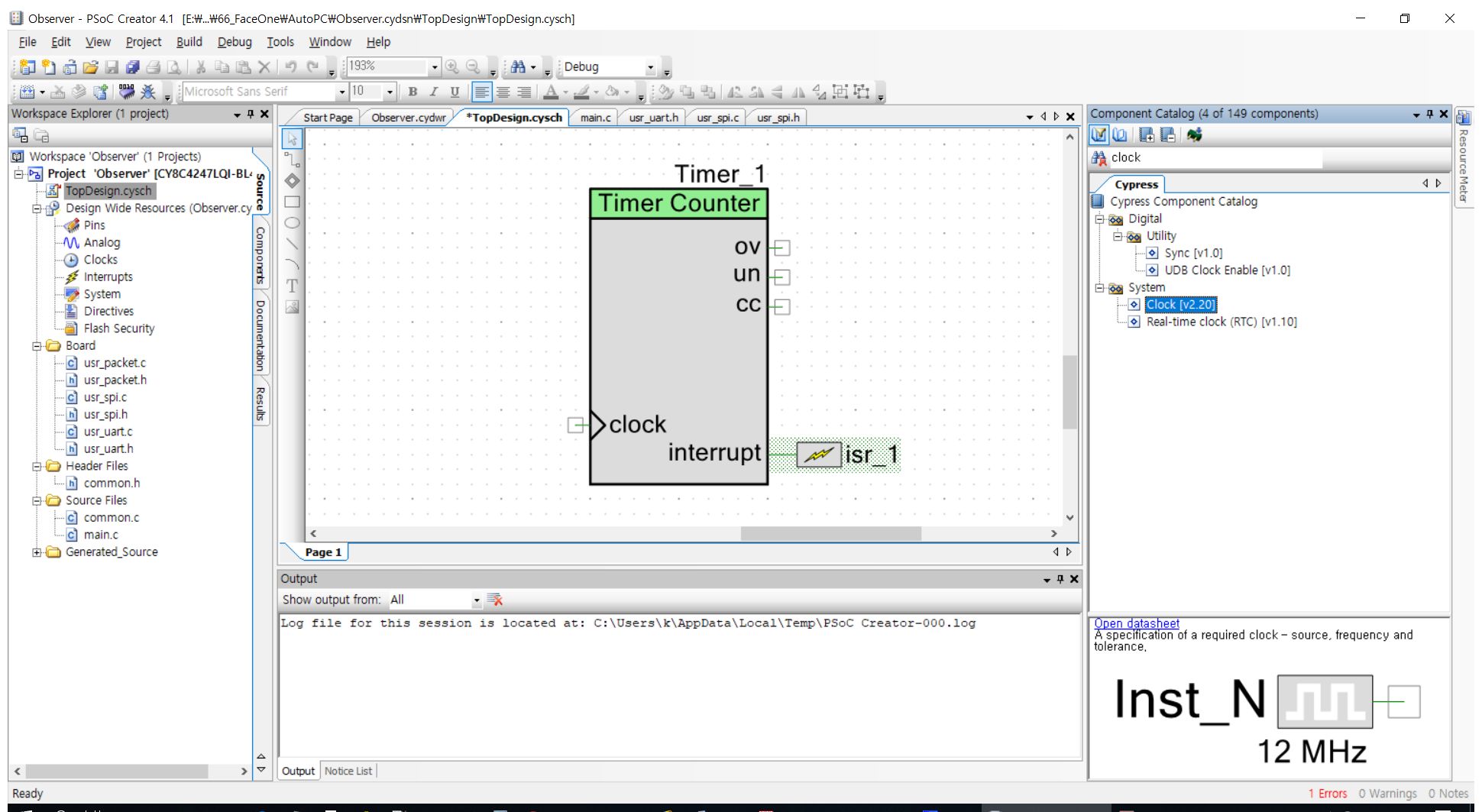The height and width of the screenshot is (812, 1482).
Task: Click the clear output icon in Output panel
Action: [x=495, y=600]
